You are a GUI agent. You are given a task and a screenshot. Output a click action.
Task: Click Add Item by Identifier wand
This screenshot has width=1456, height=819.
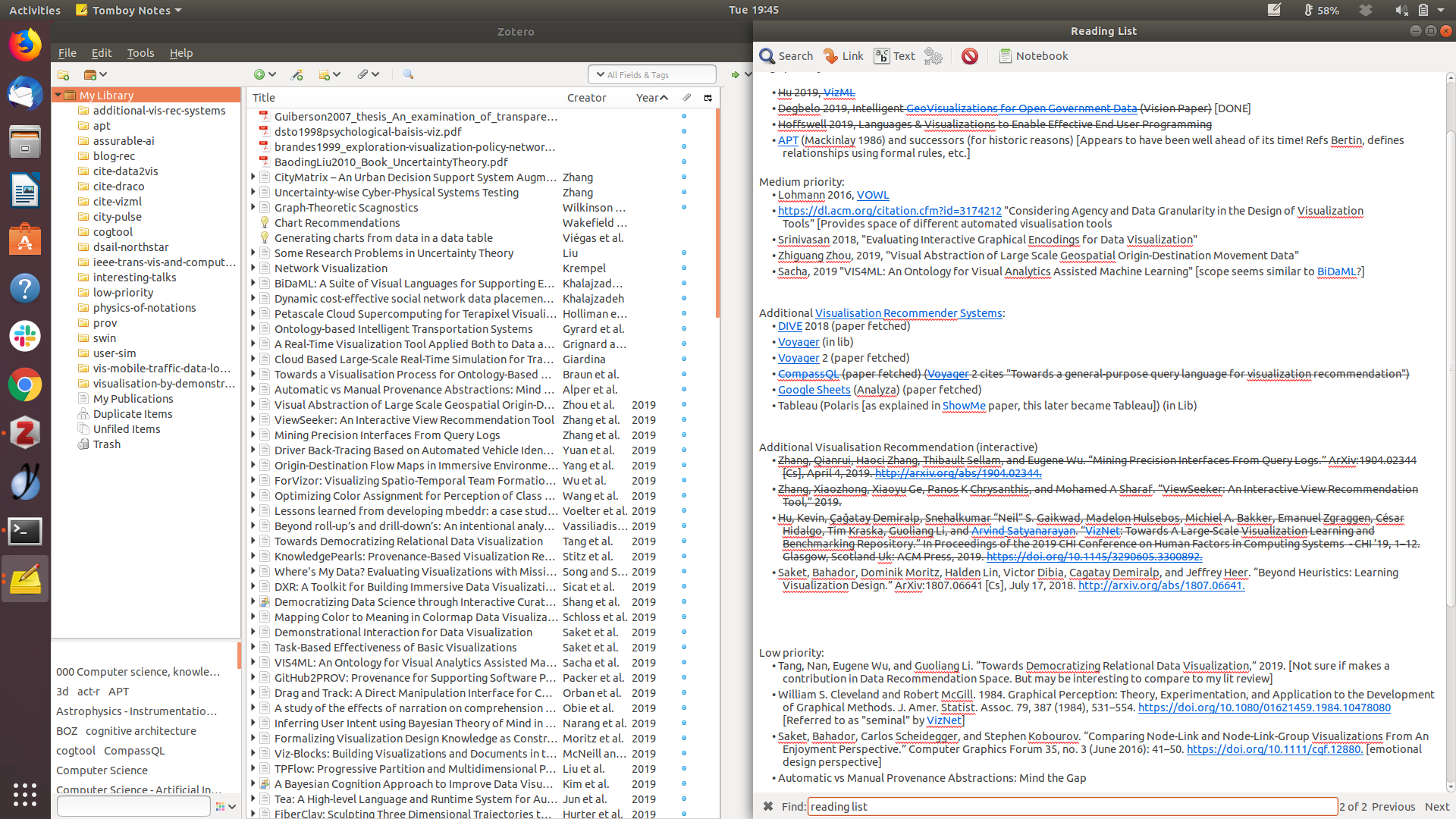[297, 74]
